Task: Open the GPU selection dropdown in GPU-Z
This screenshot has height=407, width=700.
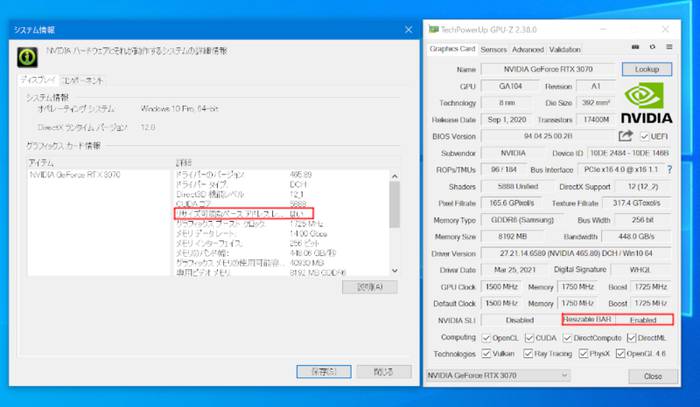Action: 498,375
